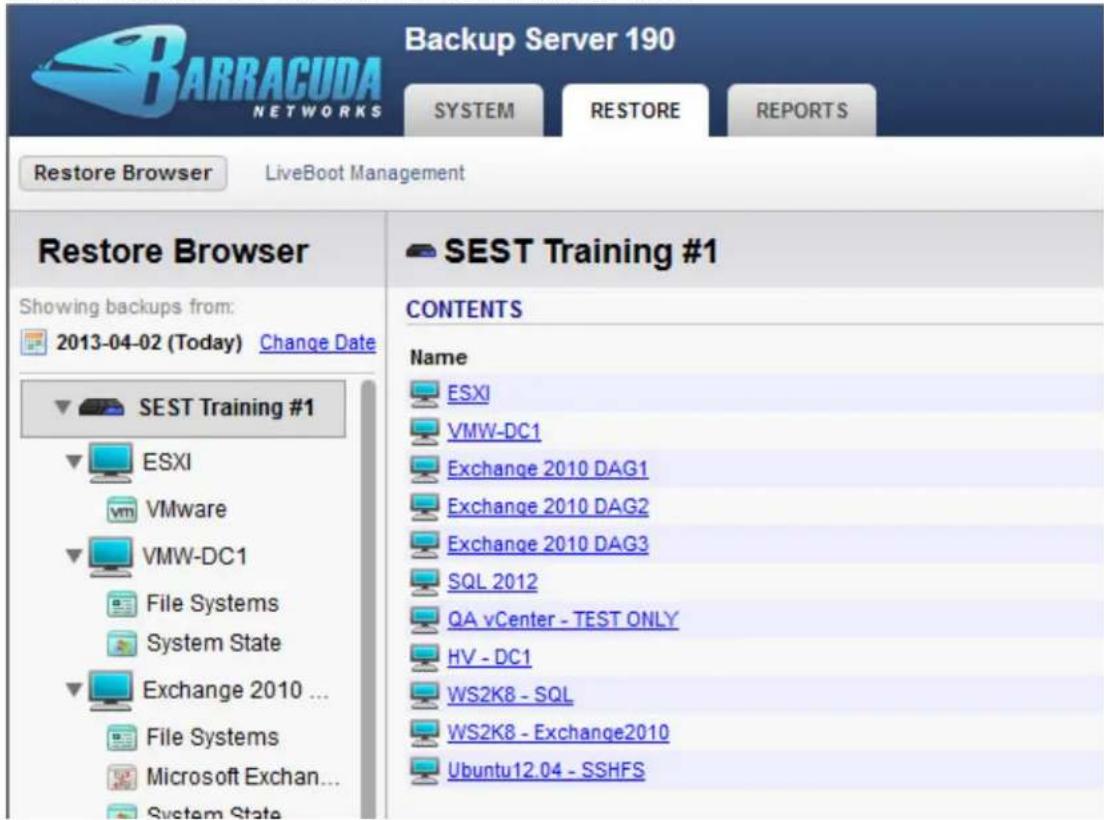The width and height of the screenshot is (1104, 820).
Task: Select the Microsoft Exchan... tree label
Action: click(243, 777)
